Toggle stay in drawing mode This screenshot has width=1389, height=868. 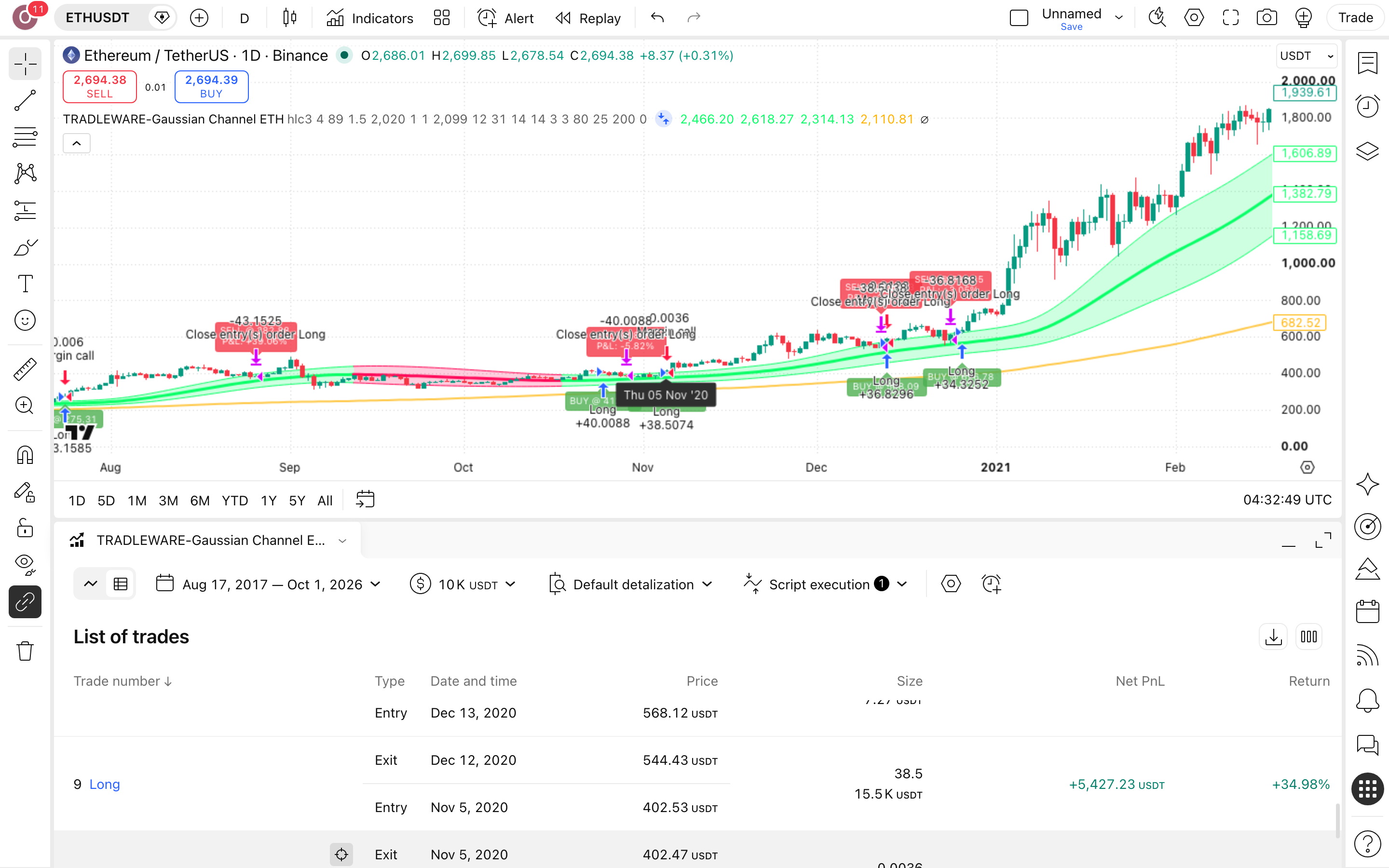coord(25,492)
